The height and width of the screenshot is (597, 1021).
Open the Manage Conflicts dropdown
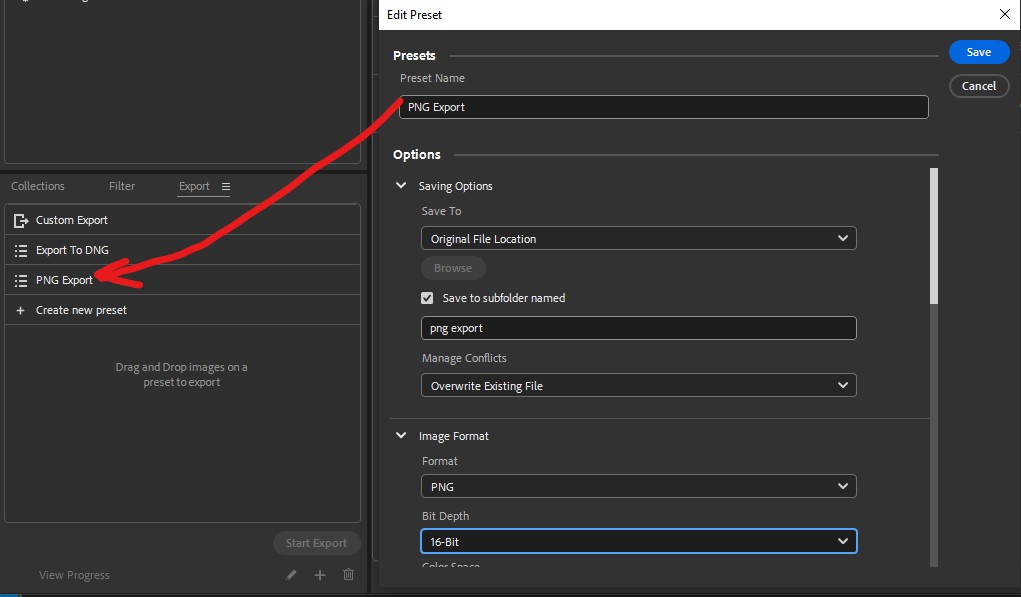(638, 385)
